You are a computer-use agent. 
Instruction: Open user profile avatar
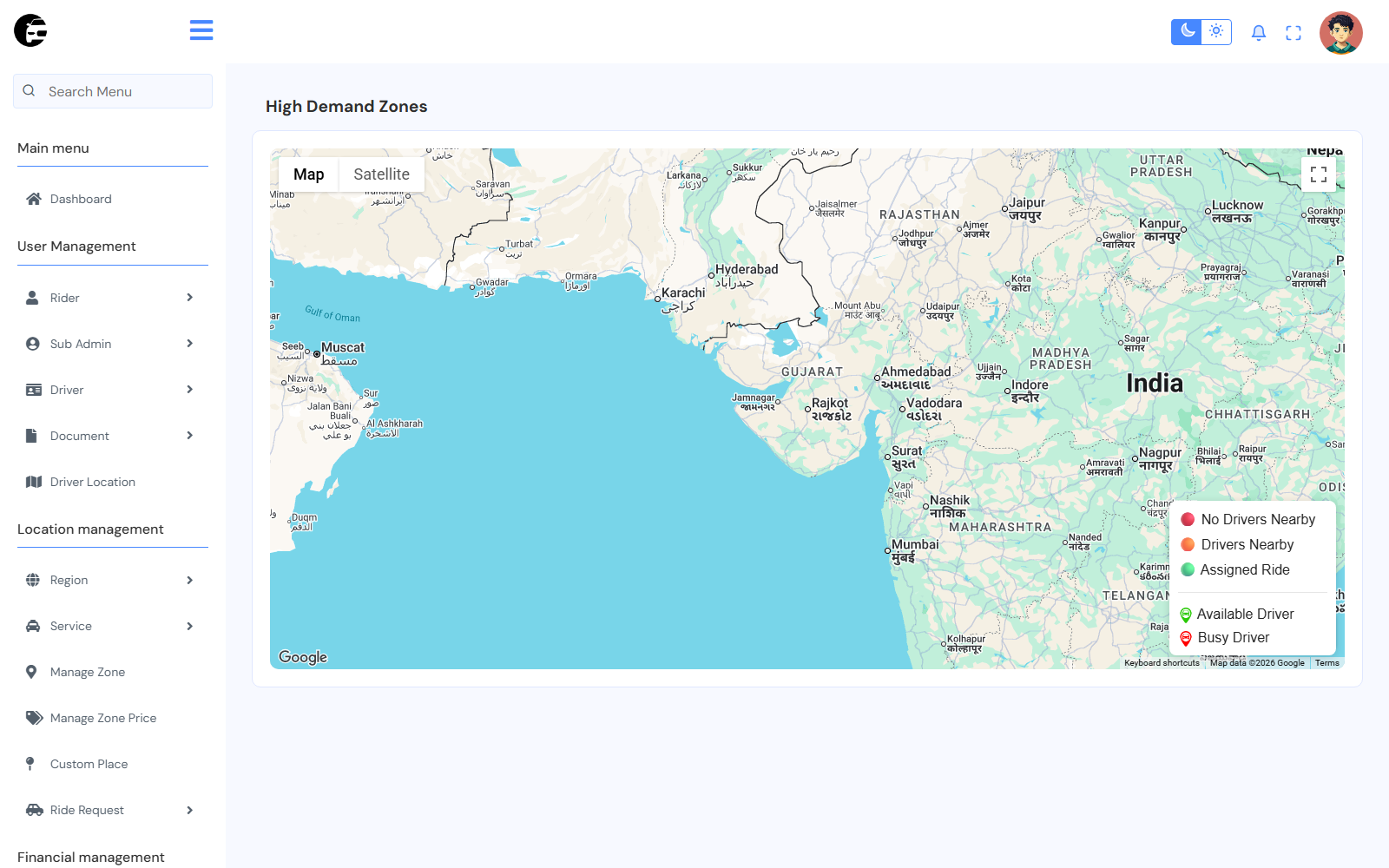click(1341, 33)
